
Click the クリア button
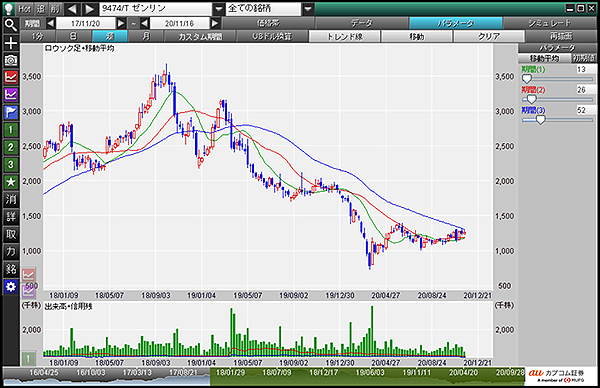pos(489,36)
